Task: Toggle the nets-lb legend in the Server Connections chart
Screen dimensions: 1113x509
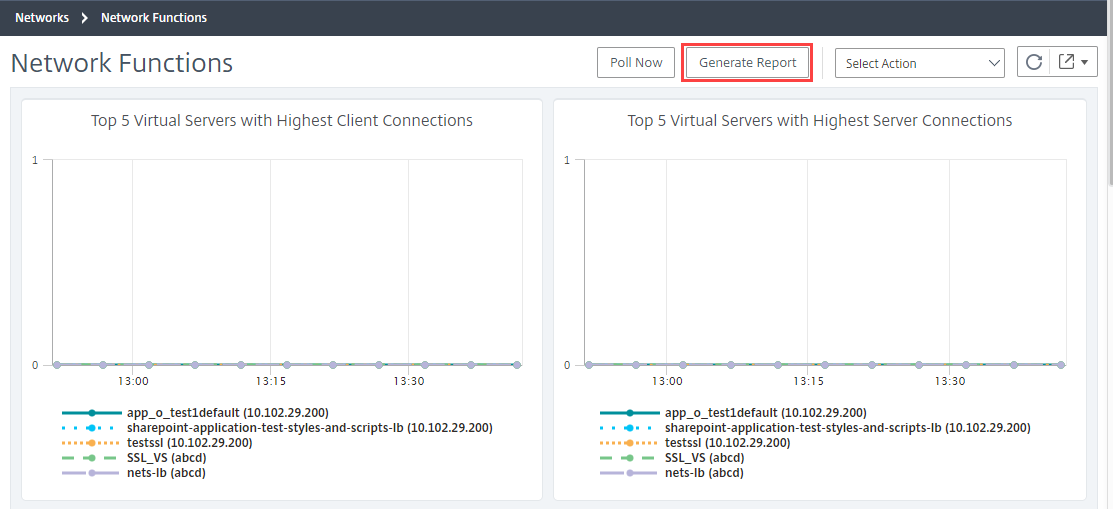Action: (x=671, y=472)
